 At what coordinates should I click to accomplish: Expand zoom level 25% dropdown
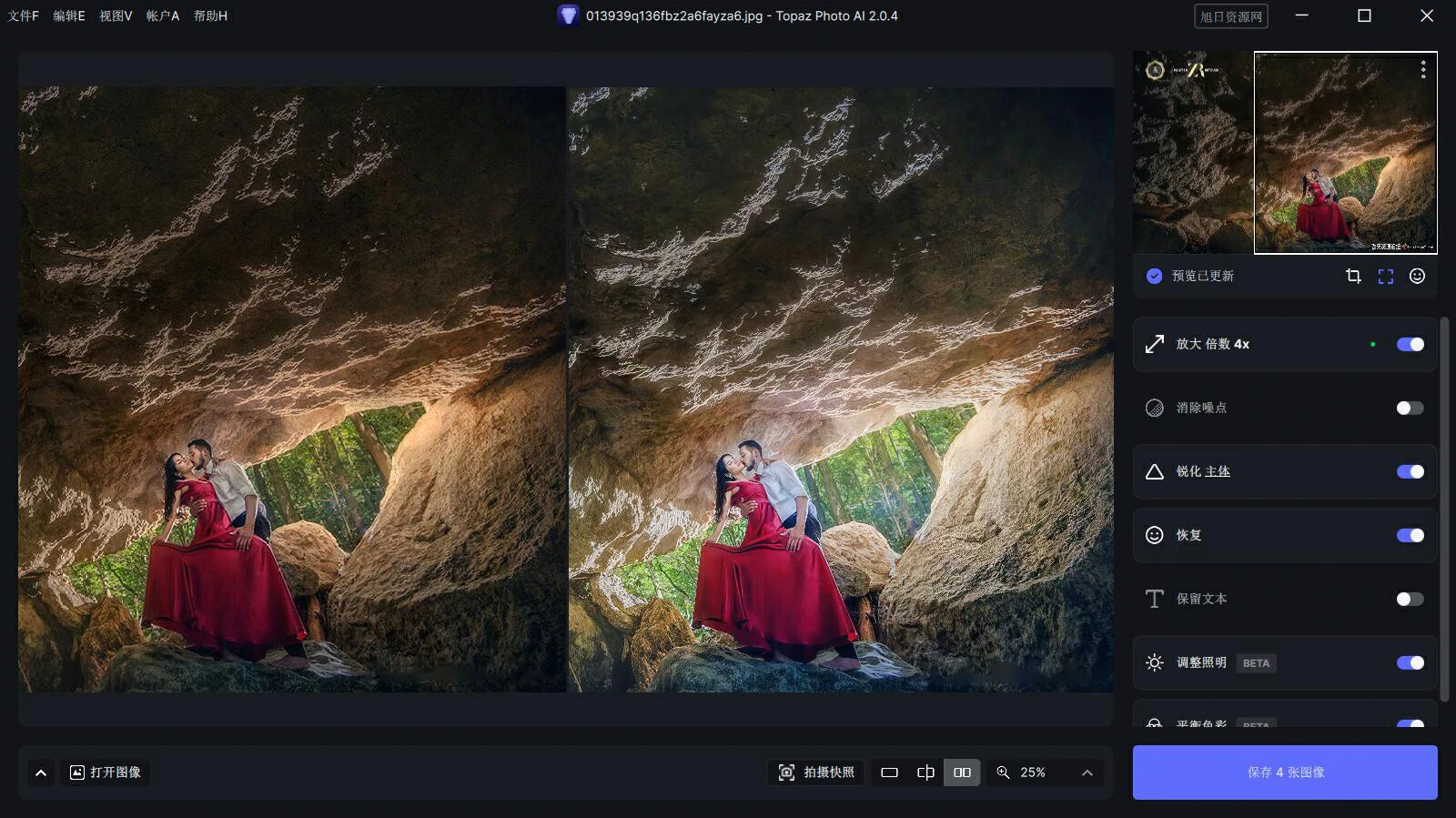pyautogui.click(x=1087, y=773)
